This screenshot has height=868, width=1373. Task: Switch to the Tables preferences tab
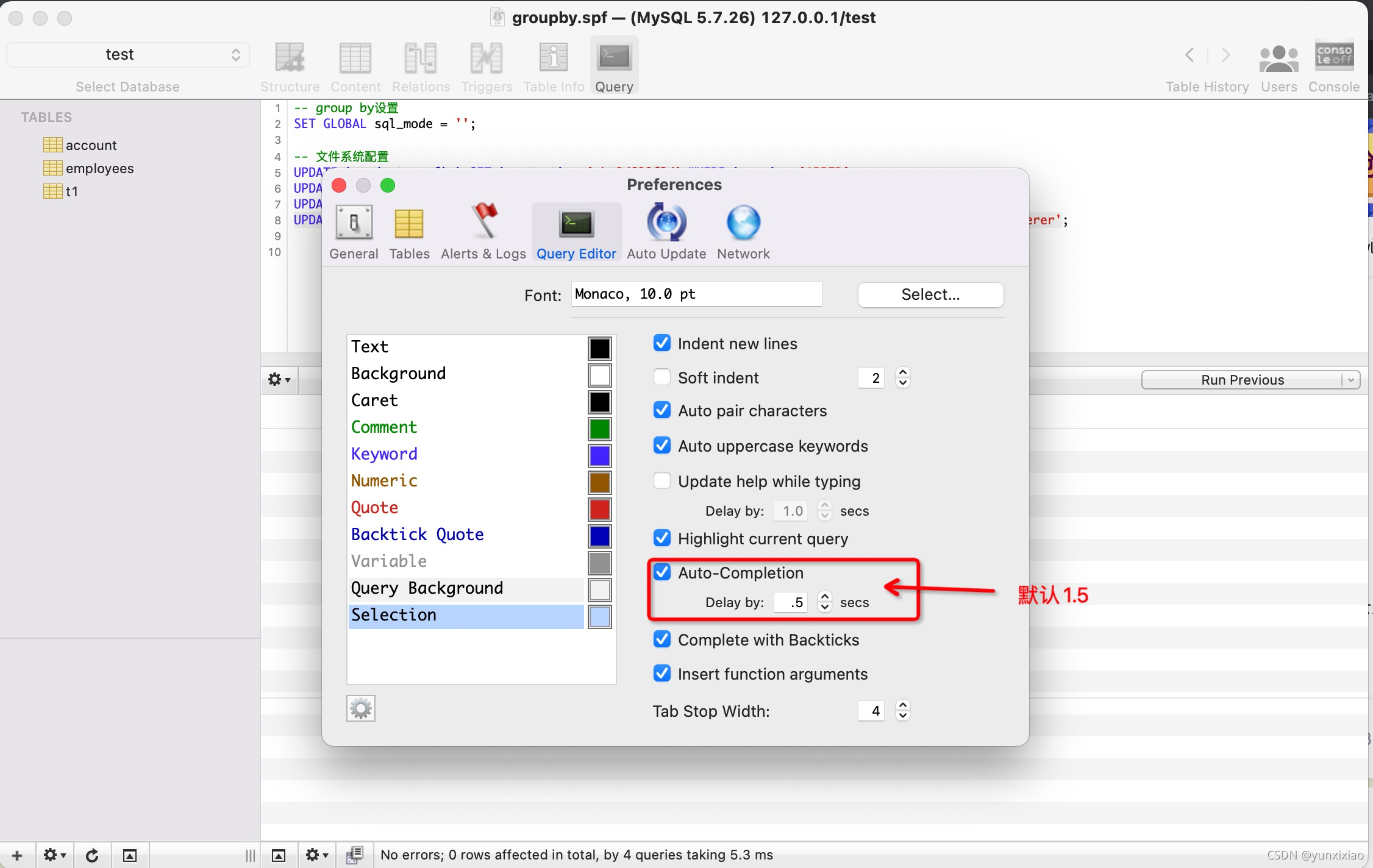click(x=409, y=232)
